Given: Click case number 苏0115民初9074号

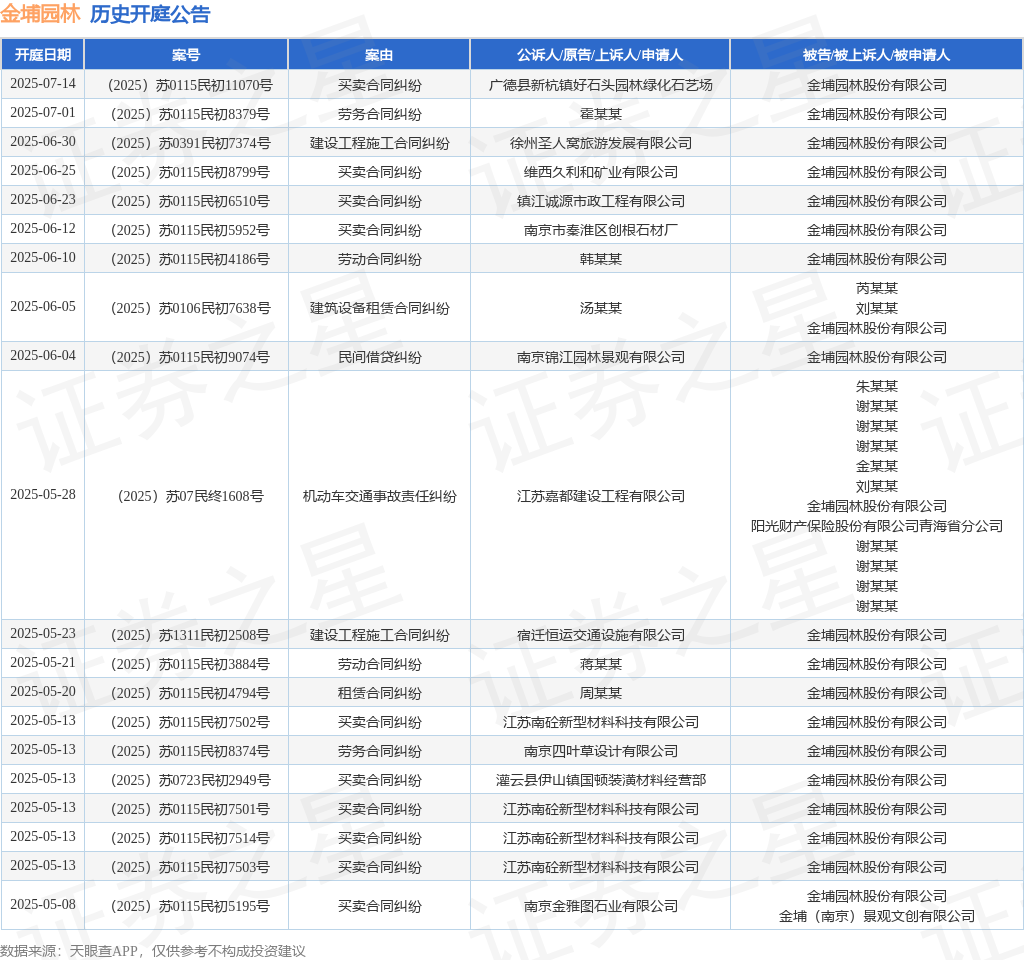Looking at the screenshot, I should [190, 357].
